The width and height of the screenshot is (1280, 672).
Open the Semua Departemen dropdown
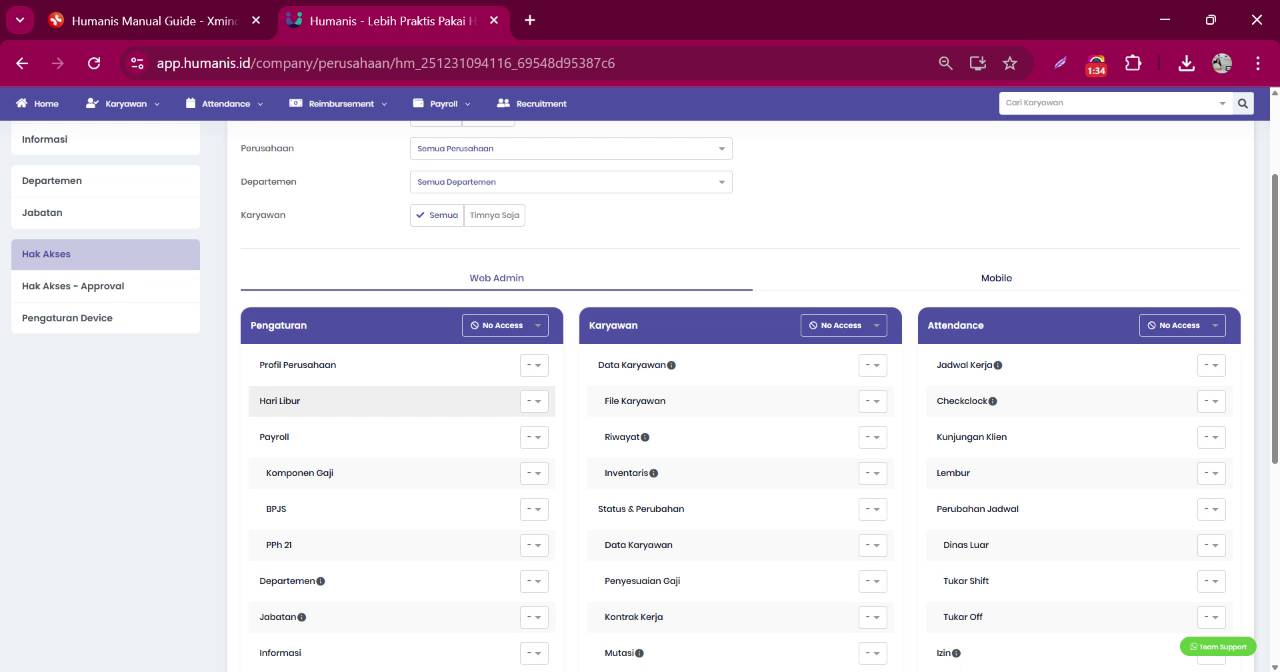571,182
